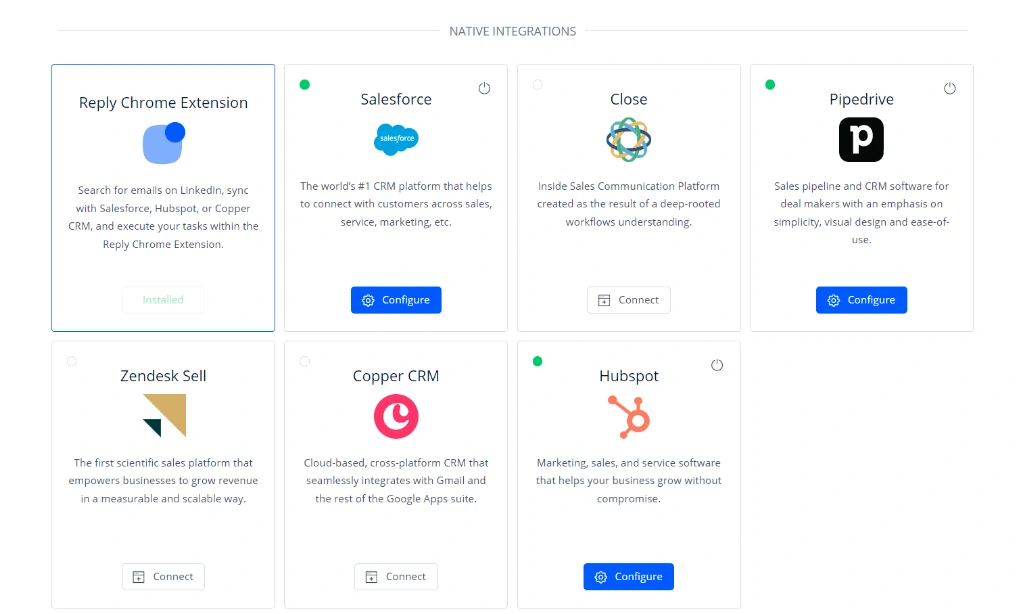This screenshot has width=1019, height=614.
Task: Disconnect Hubspot using the power icon
Action: [x=717, y=365]
